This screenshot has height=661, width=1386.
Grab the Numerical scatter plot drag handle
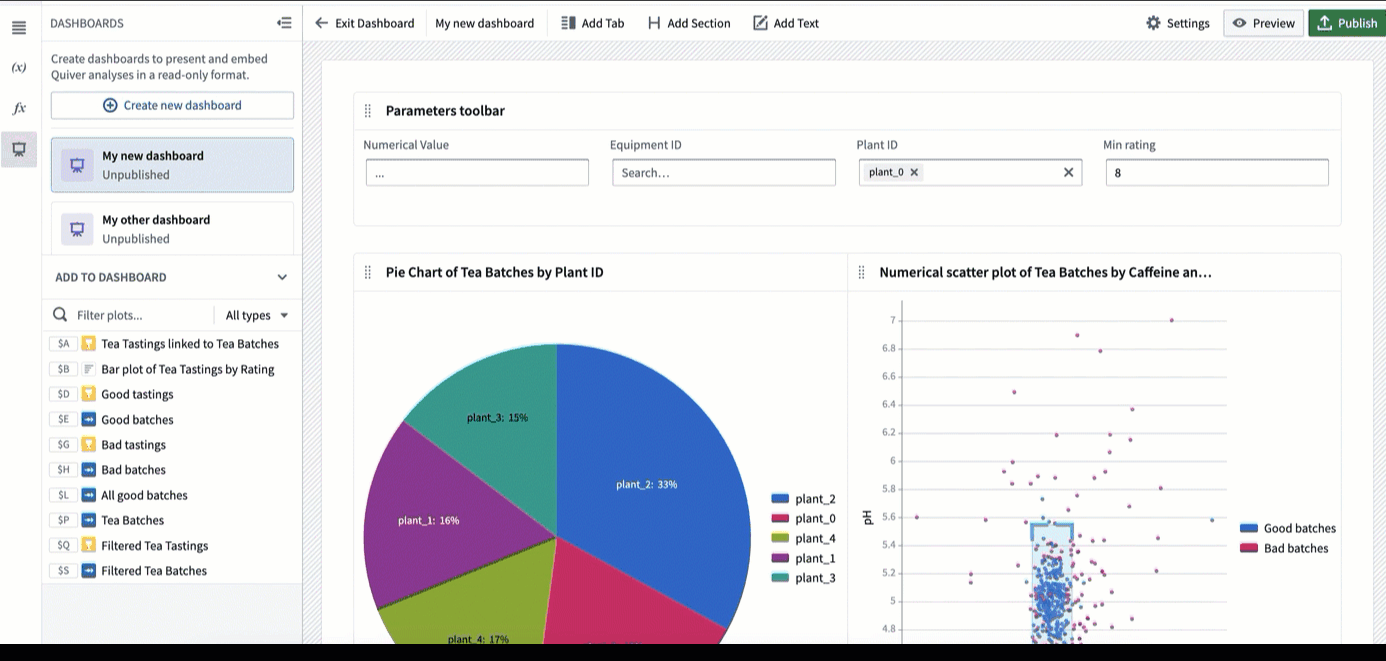(x=861, y=272)
